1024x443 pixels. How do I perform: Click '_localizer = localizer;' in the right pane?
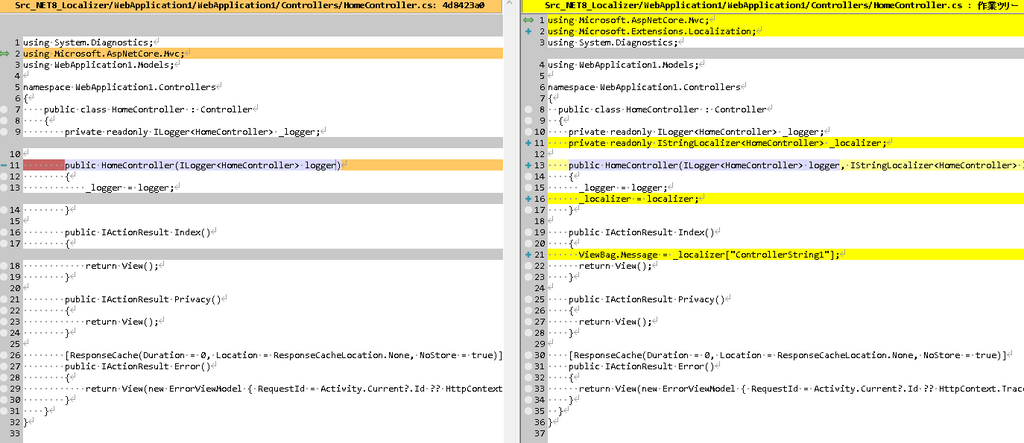coord(638,199)
